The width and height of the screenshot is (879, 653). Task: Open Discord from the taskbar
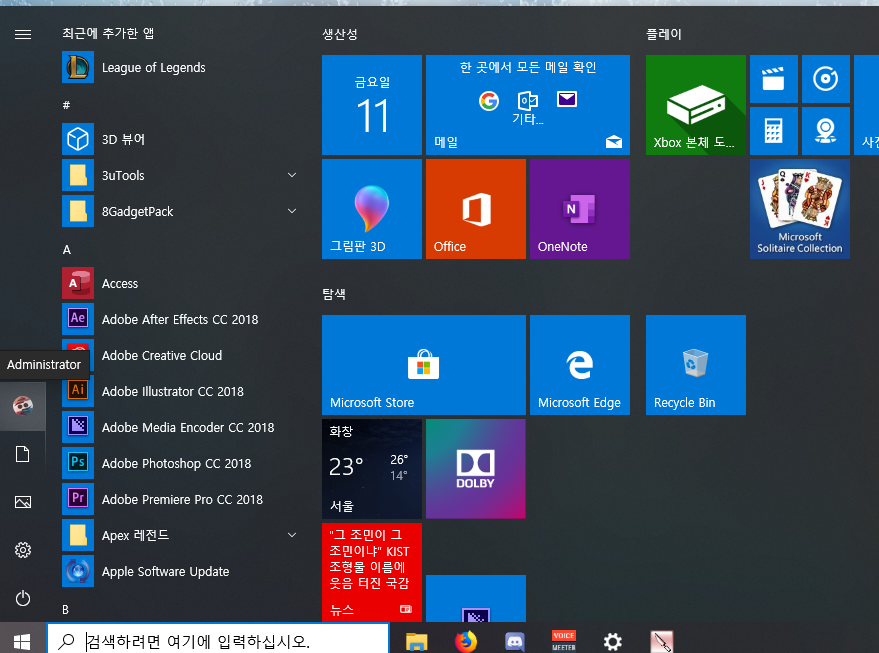click(515, 641)
